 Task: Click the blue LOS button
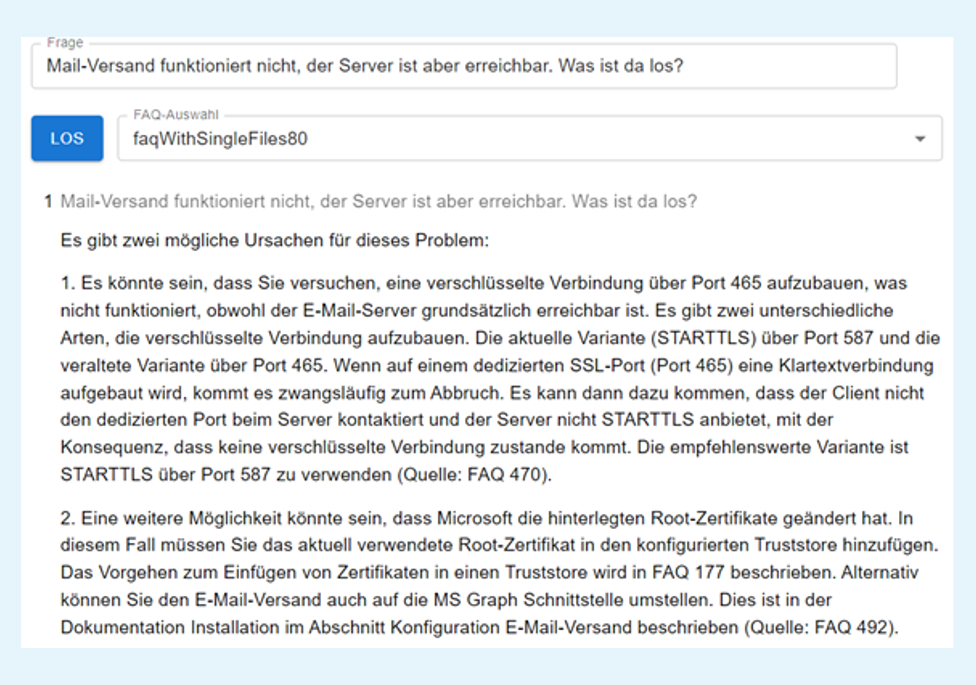point(67,138)
